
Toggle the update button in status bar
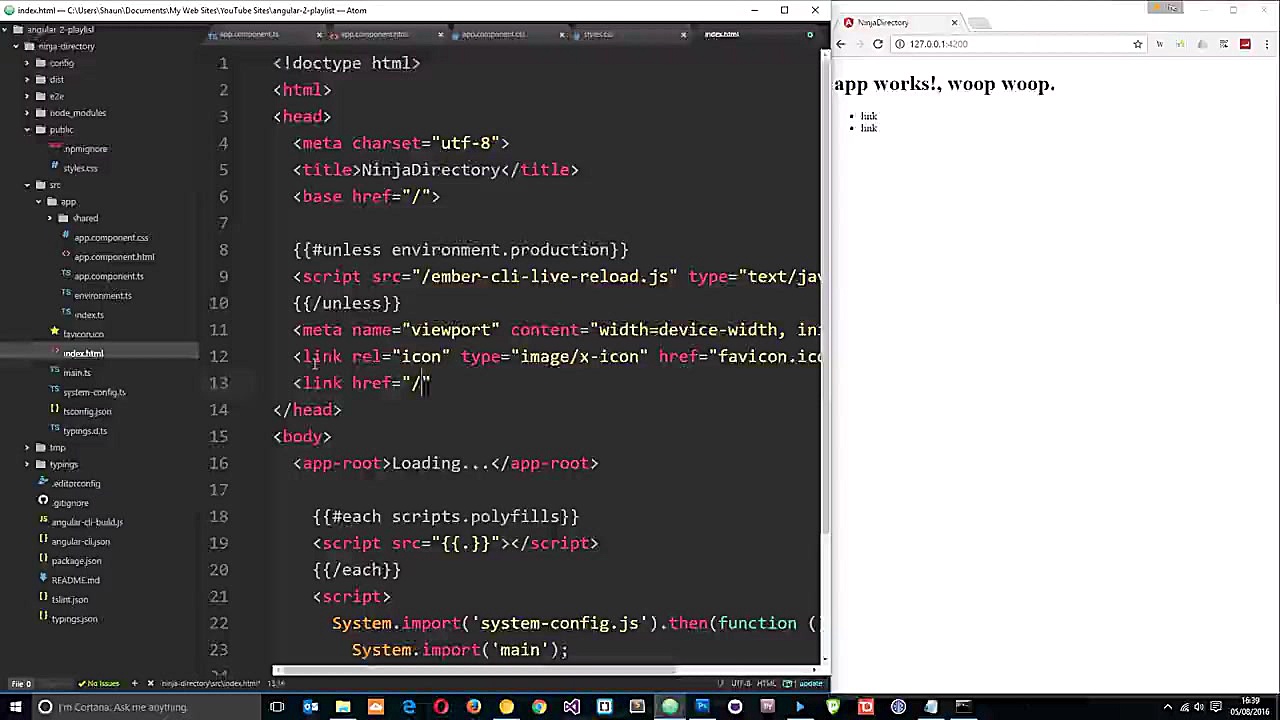(x=811, y=683)
